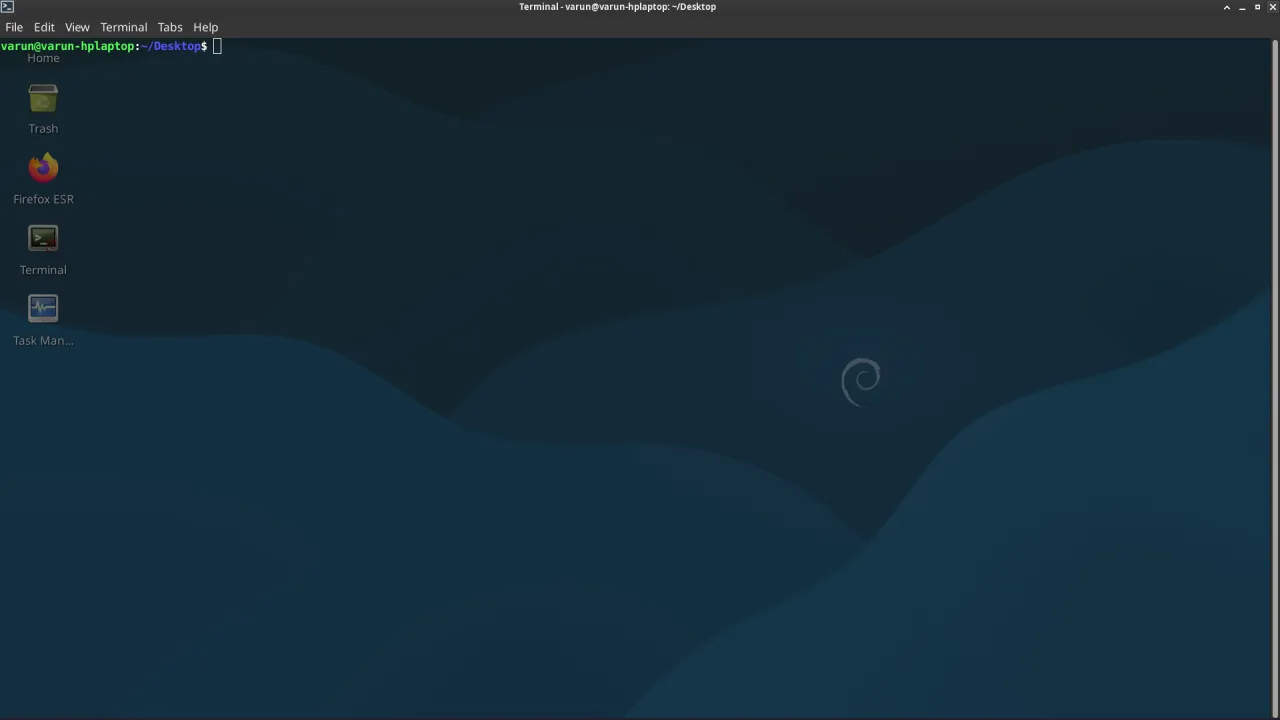This screenshot has width=1280, height=720.
Task: Click the window title showing Terminal session
Action: coord(617,7)
